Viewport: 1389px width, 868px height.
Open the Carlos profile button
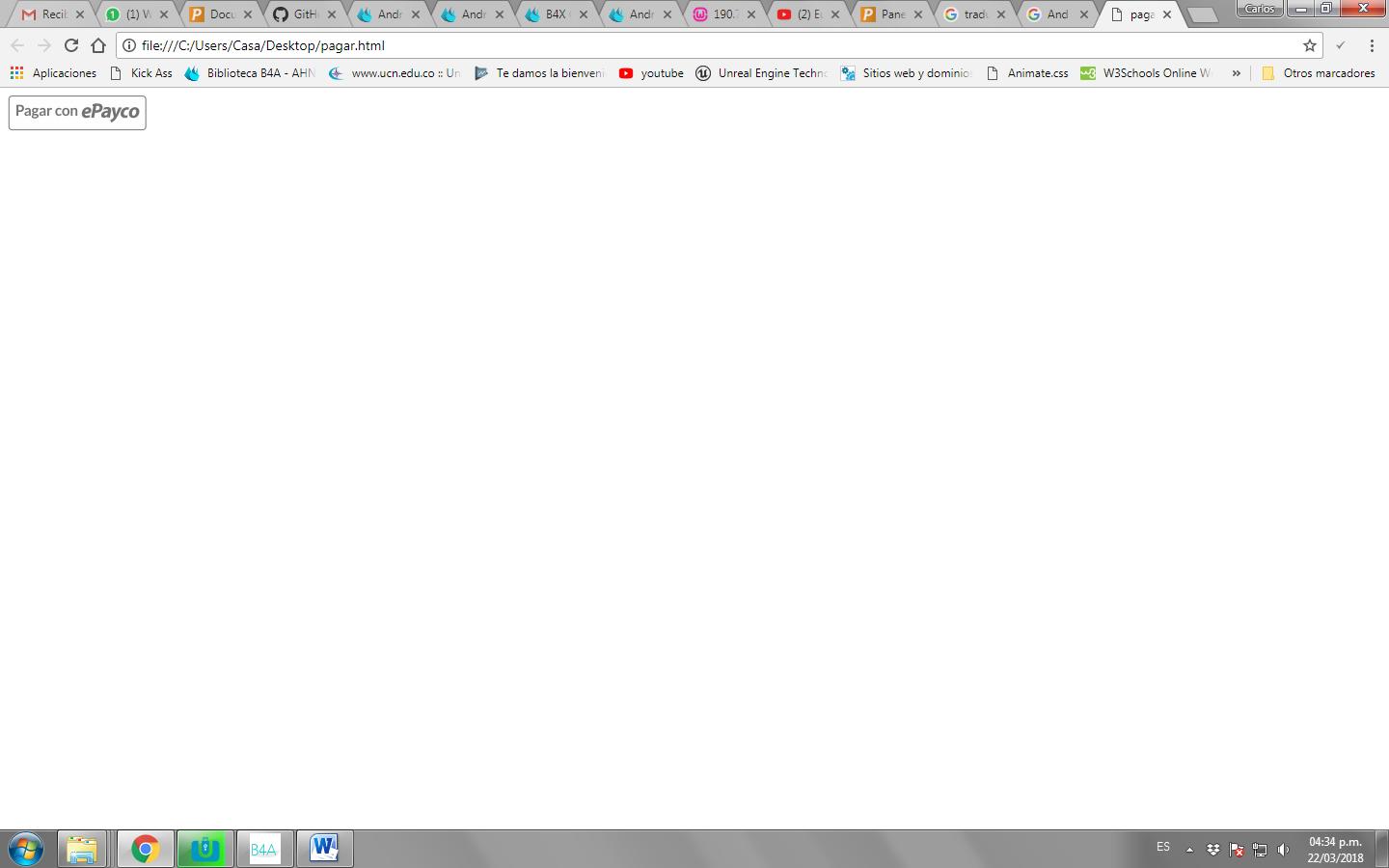[1260, 9]
